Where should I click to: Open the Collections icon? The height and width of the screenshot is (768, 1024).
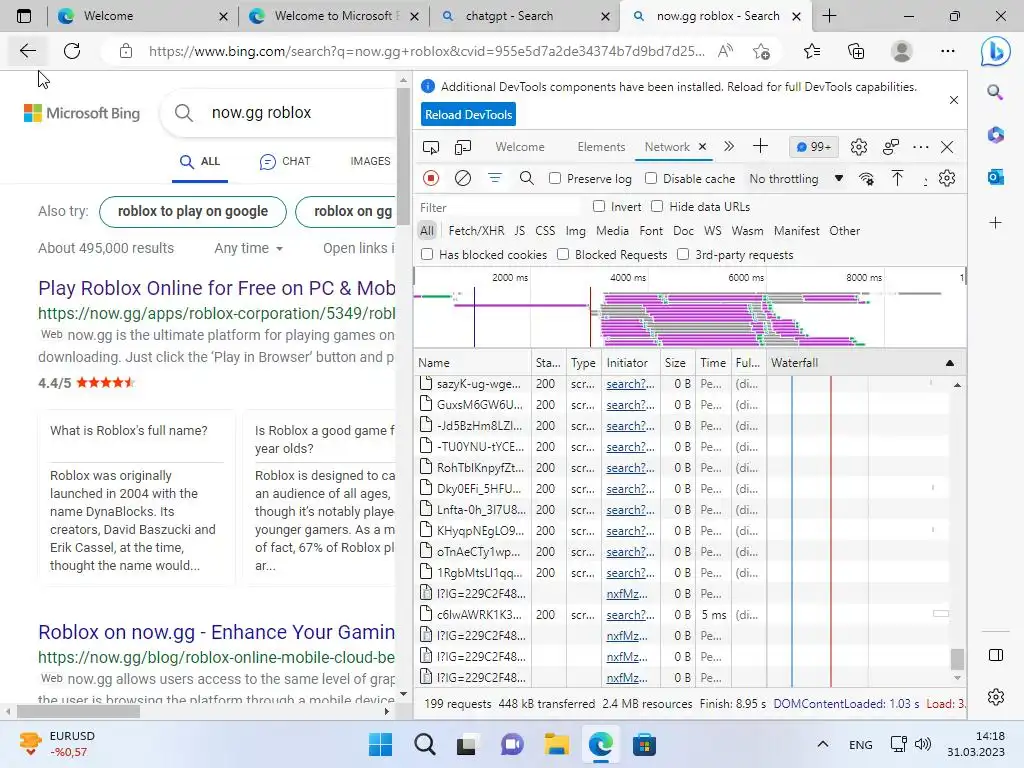(x=856, y=51)
